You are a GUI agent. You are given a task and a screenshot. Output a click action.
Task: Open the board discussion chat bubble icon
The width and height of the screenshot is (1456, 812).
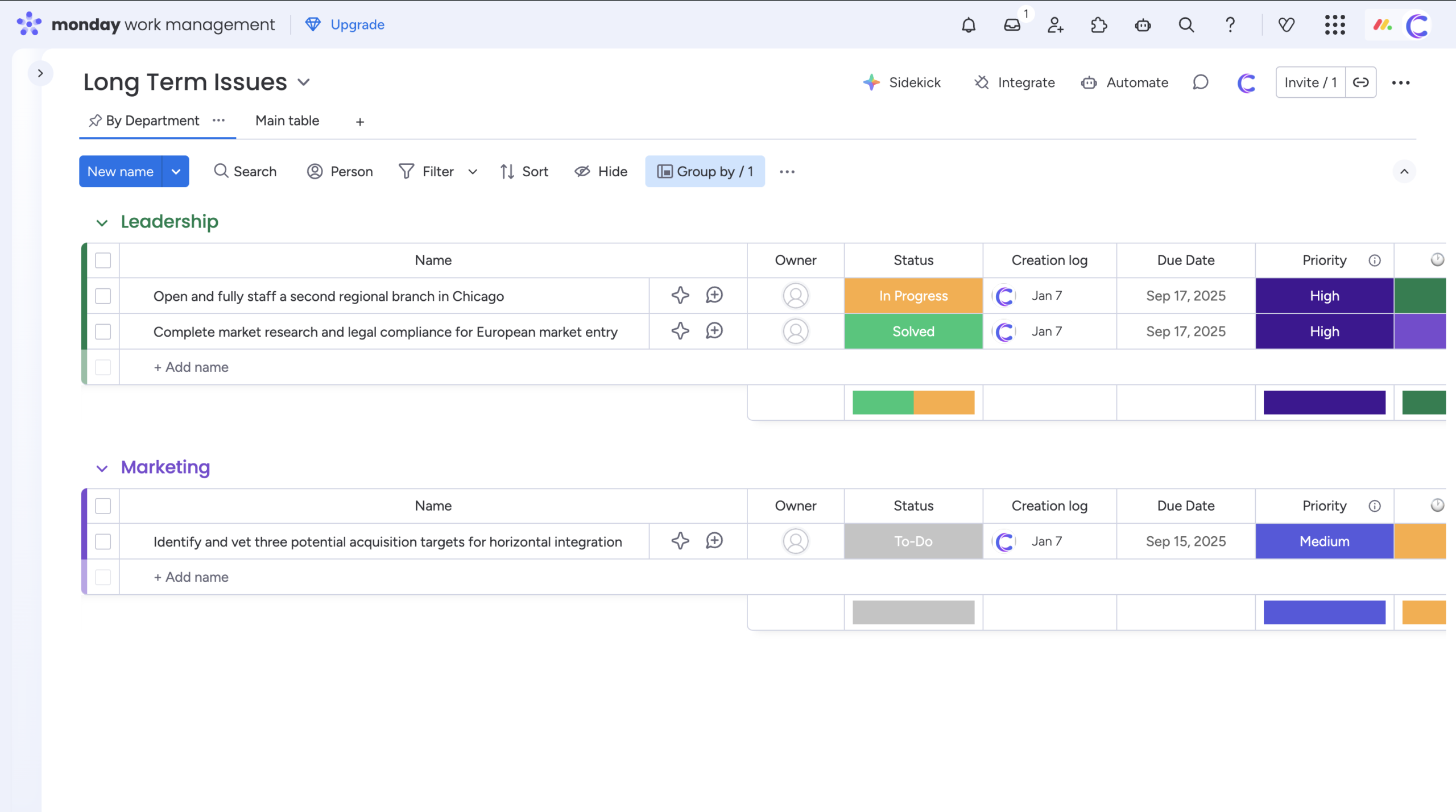pos(1201,82)
